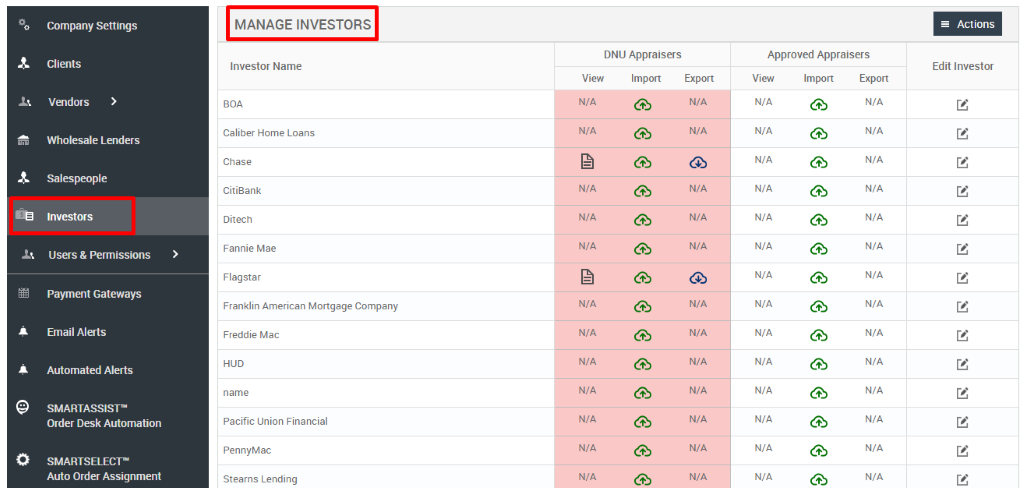
Task: Edit the investor called name
Action: (x=962, y=393)
